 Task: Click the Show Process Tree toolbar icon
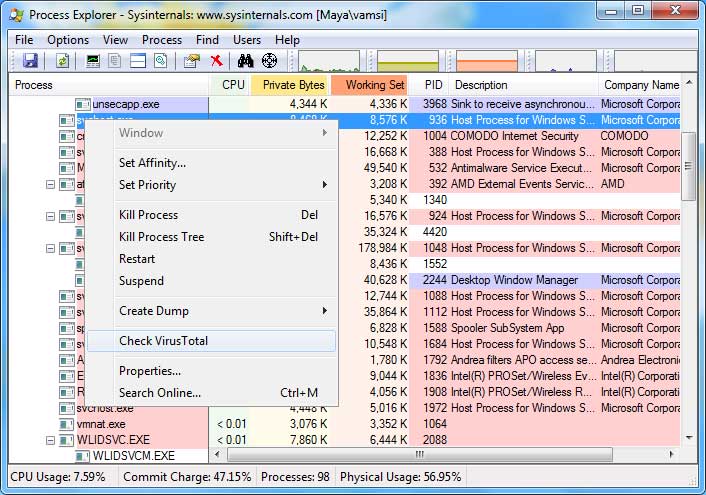[115, 60]
